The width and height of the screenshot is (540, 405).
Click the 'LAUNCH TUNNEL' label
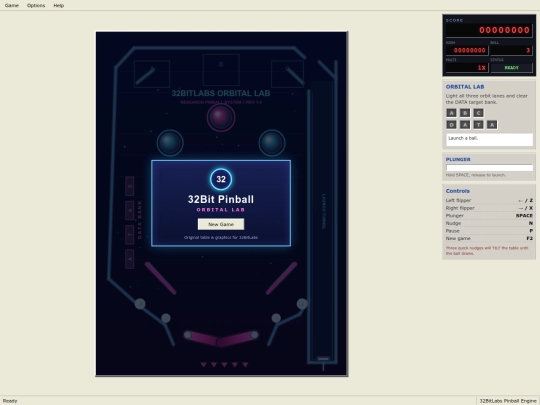(x=324, y=211)
